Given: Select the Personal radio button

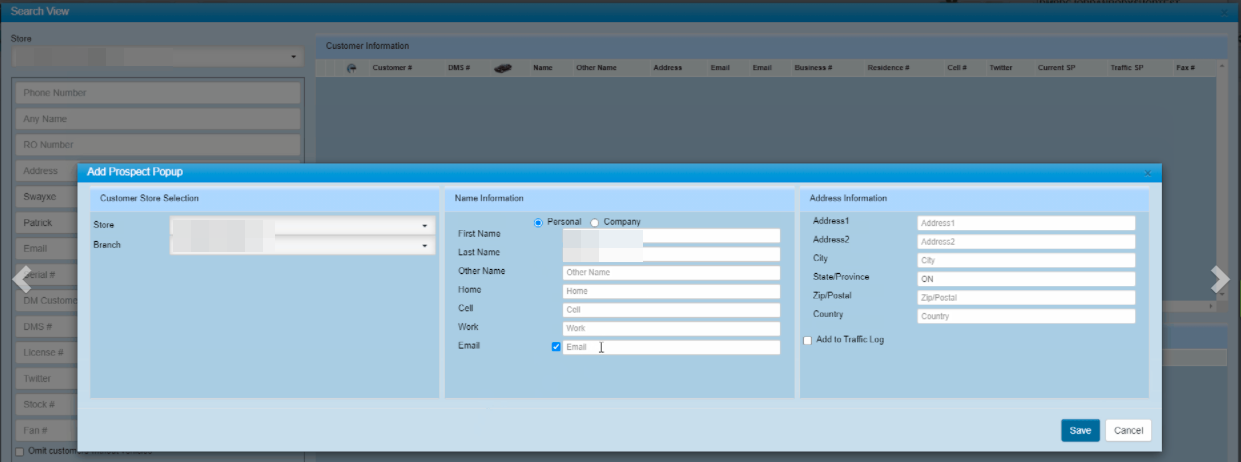Looking at the screenshot, I should (x=539, y=222).
